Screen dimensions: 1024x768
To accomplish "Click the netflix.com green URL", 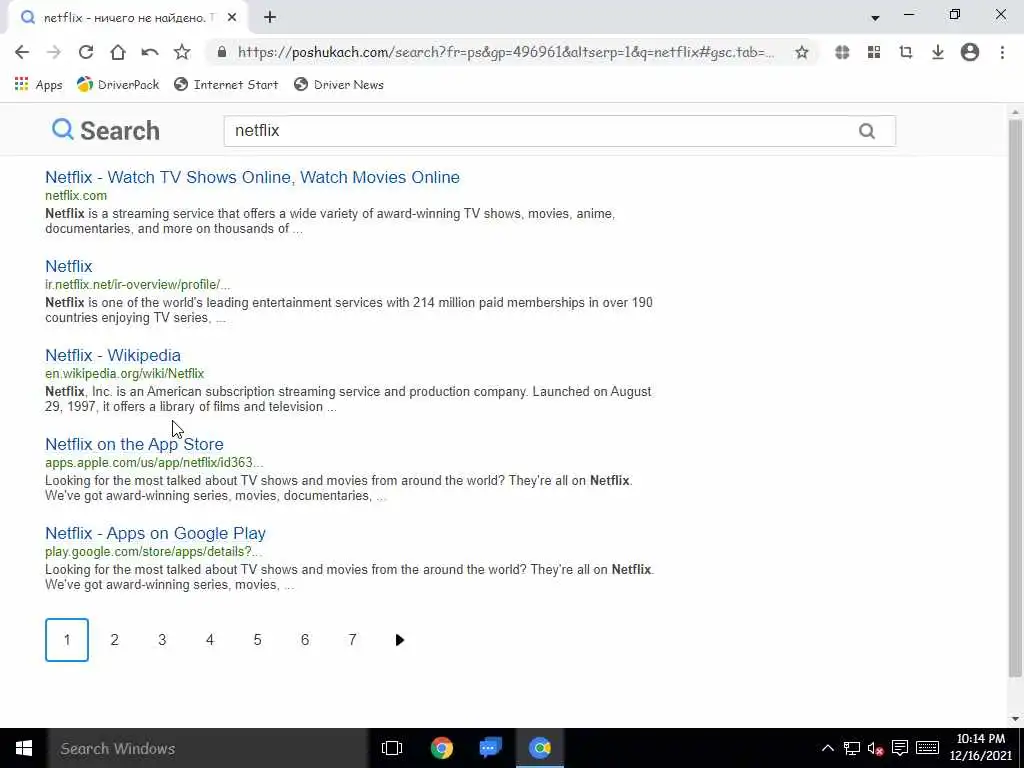I will 76,195.
